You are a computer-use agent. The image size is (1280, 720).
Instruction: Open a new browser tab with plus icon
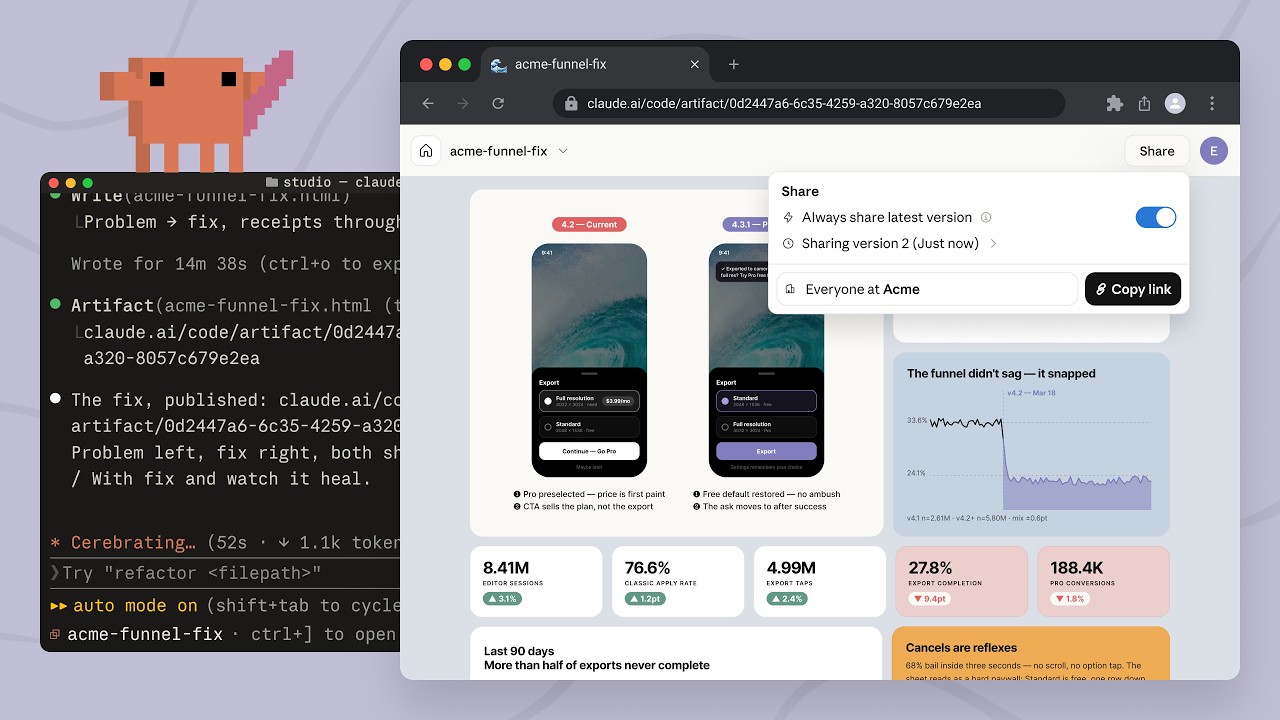[734, 64]
